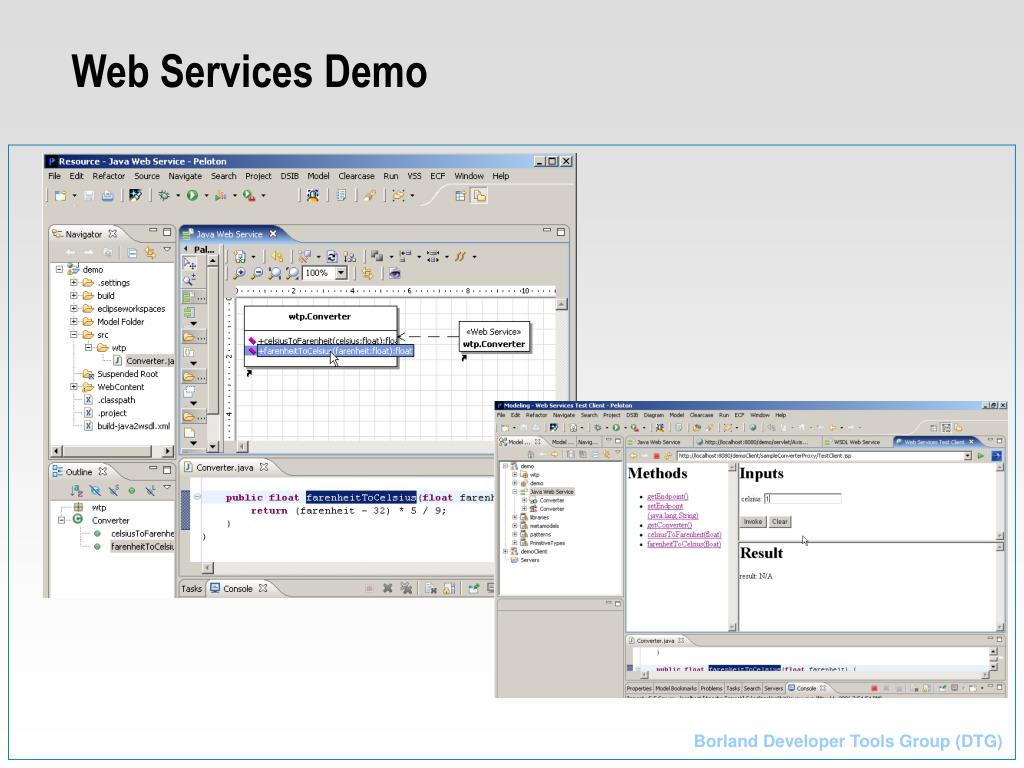Click the alphabetical Sort icon in the Outline view
This screenshot has width=1024, height=768.
point(76,490)
